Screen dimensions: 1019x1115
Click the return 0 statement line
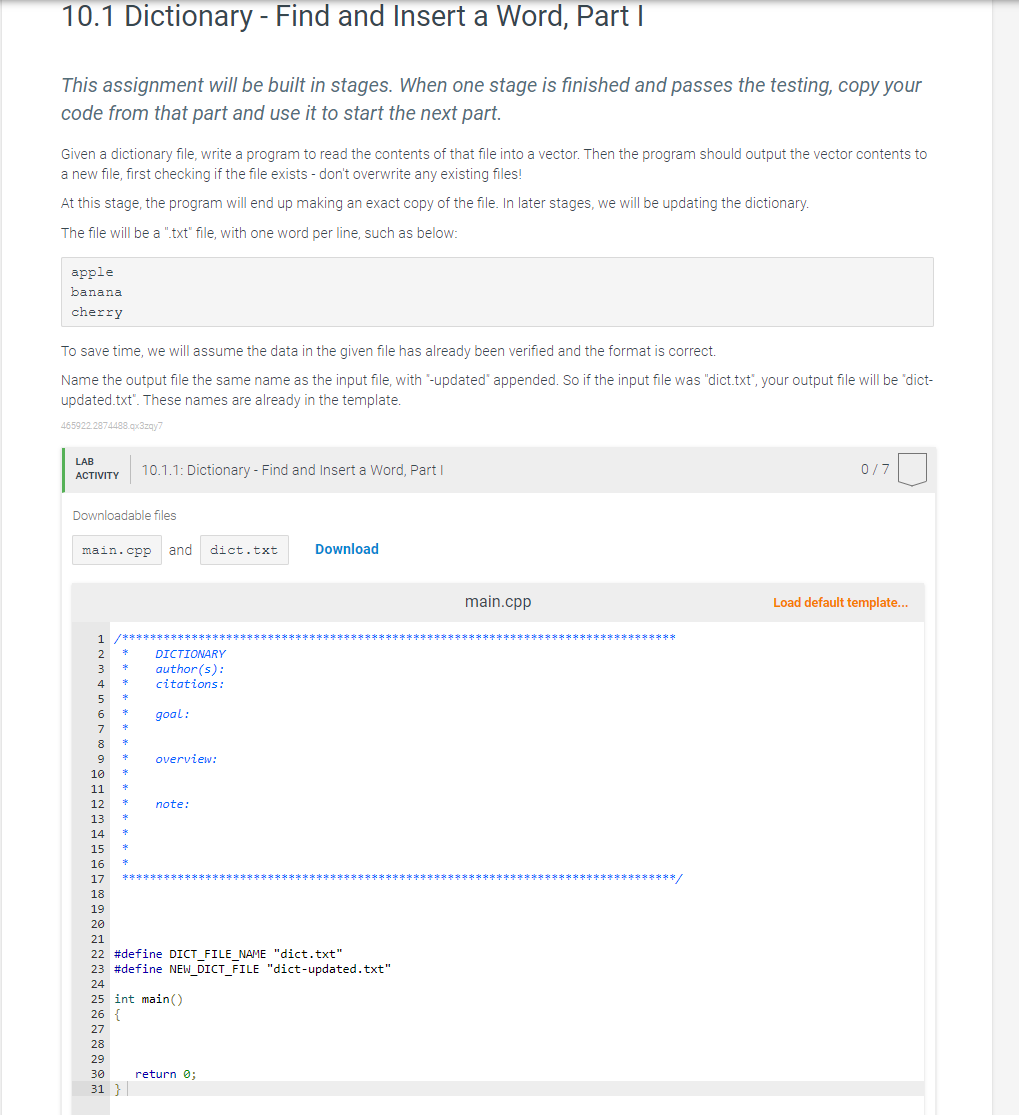click(166, 1073)
